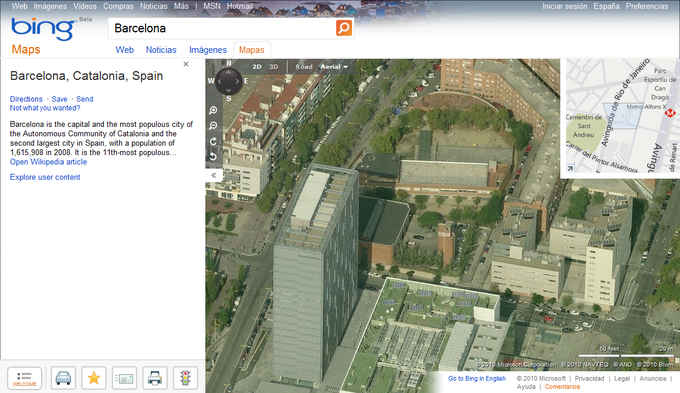680x393 pixels.
Task: Click Go to Bing in English
Action: tap(477, 378)
